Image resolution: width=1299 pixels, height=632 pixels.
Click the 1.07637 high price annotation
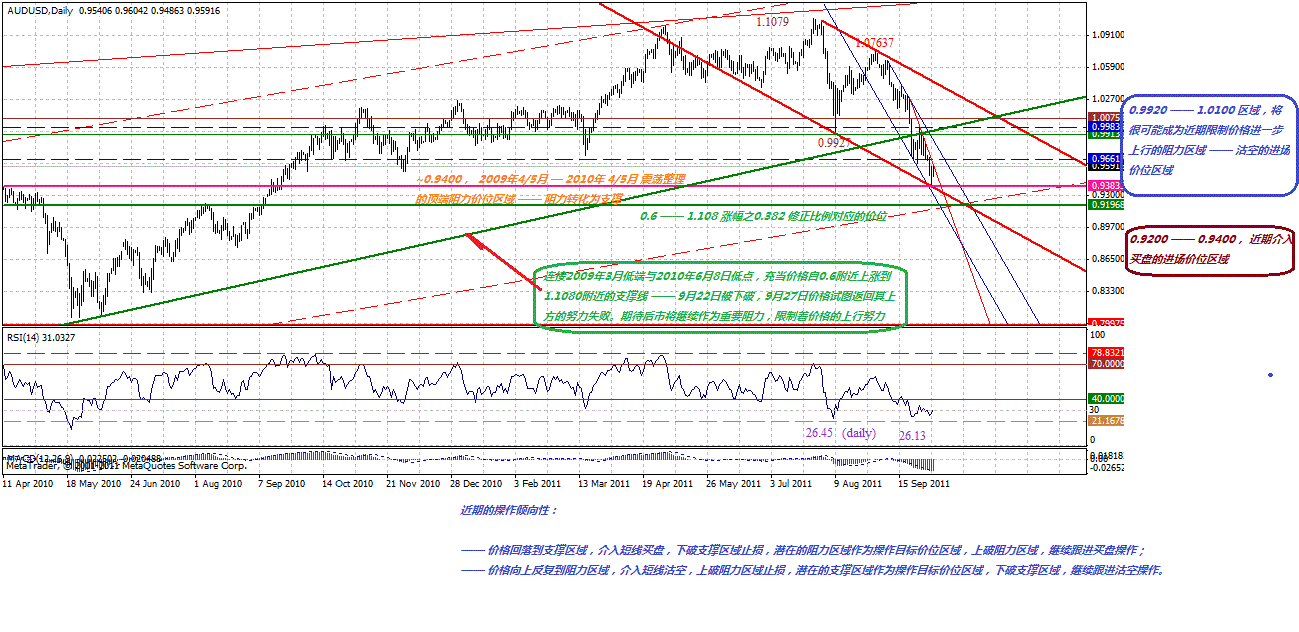point(875,43)
